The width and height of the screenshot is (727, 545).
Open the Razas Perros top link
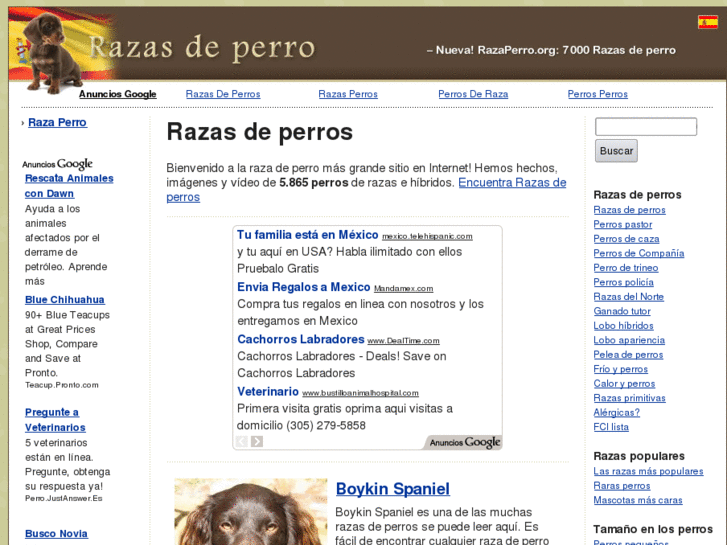(348, 94)
